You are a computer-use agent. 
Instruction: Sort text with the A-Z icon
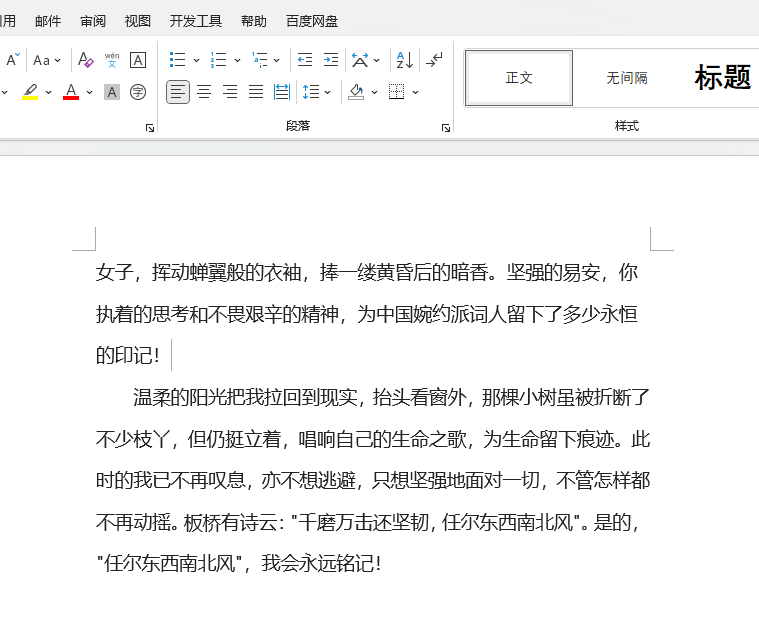point(405,60)
